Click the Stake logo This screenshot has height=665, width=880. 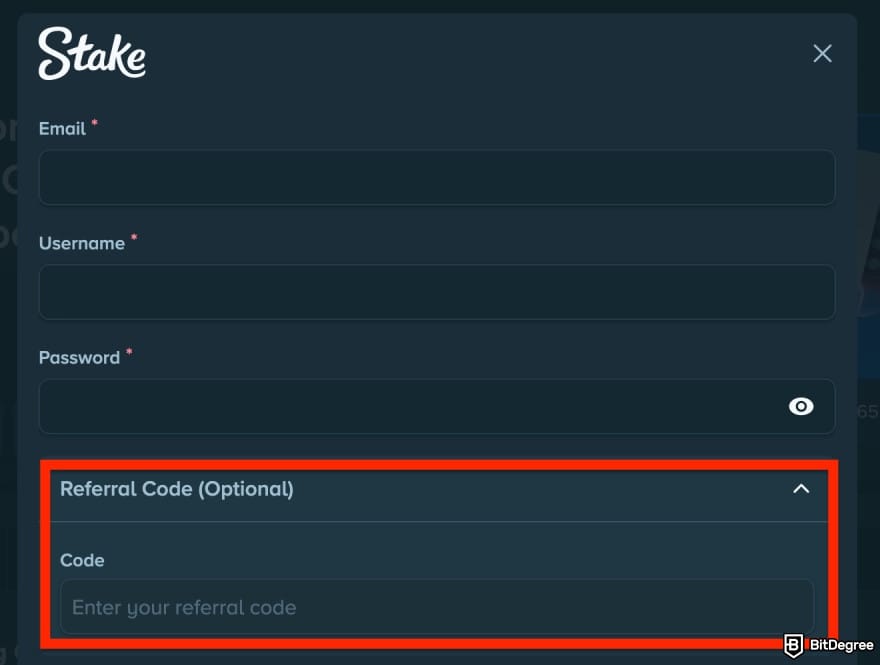pyautogui.click(x=91, y=54)
